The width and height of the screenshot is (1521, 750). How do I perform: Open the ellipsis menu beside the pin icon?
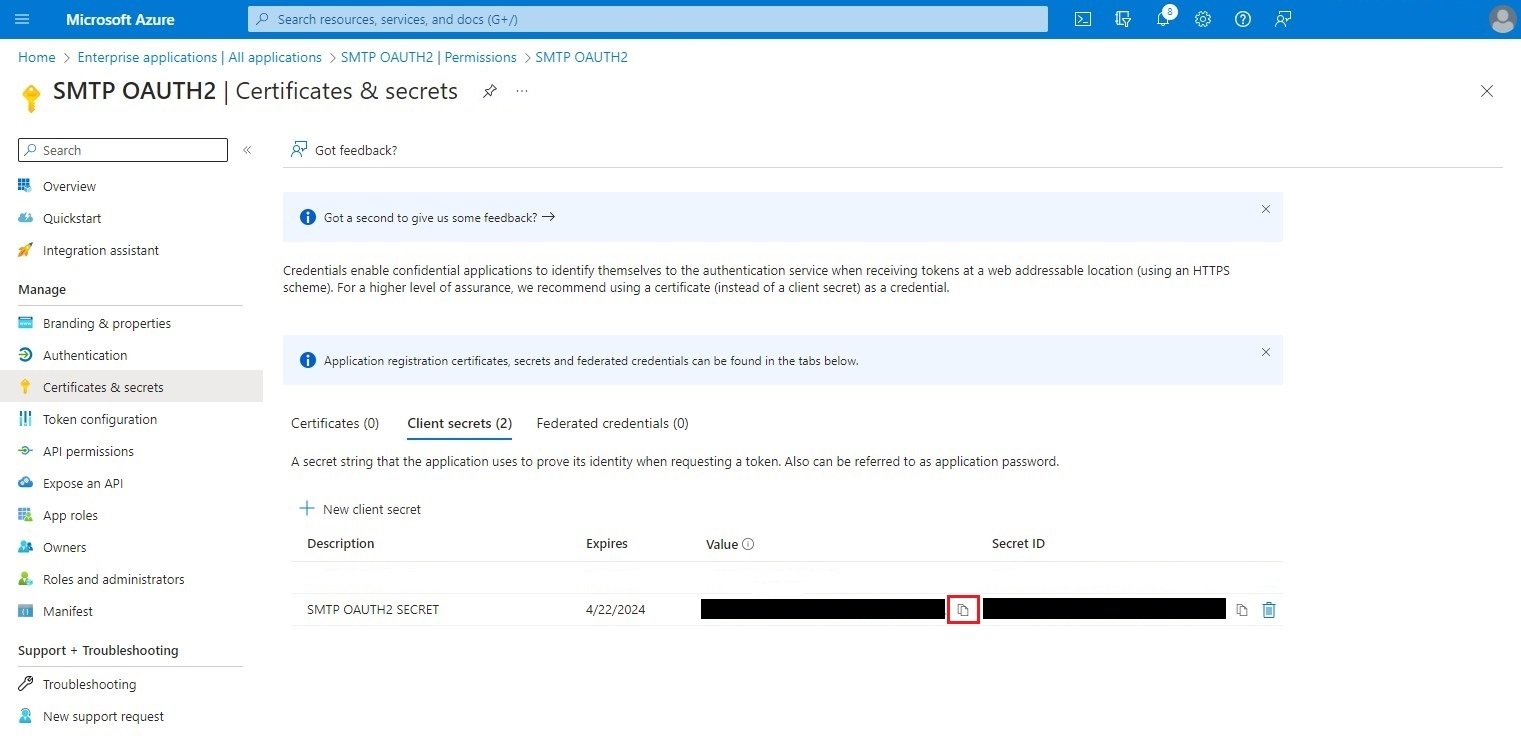[x=521, y=91]
